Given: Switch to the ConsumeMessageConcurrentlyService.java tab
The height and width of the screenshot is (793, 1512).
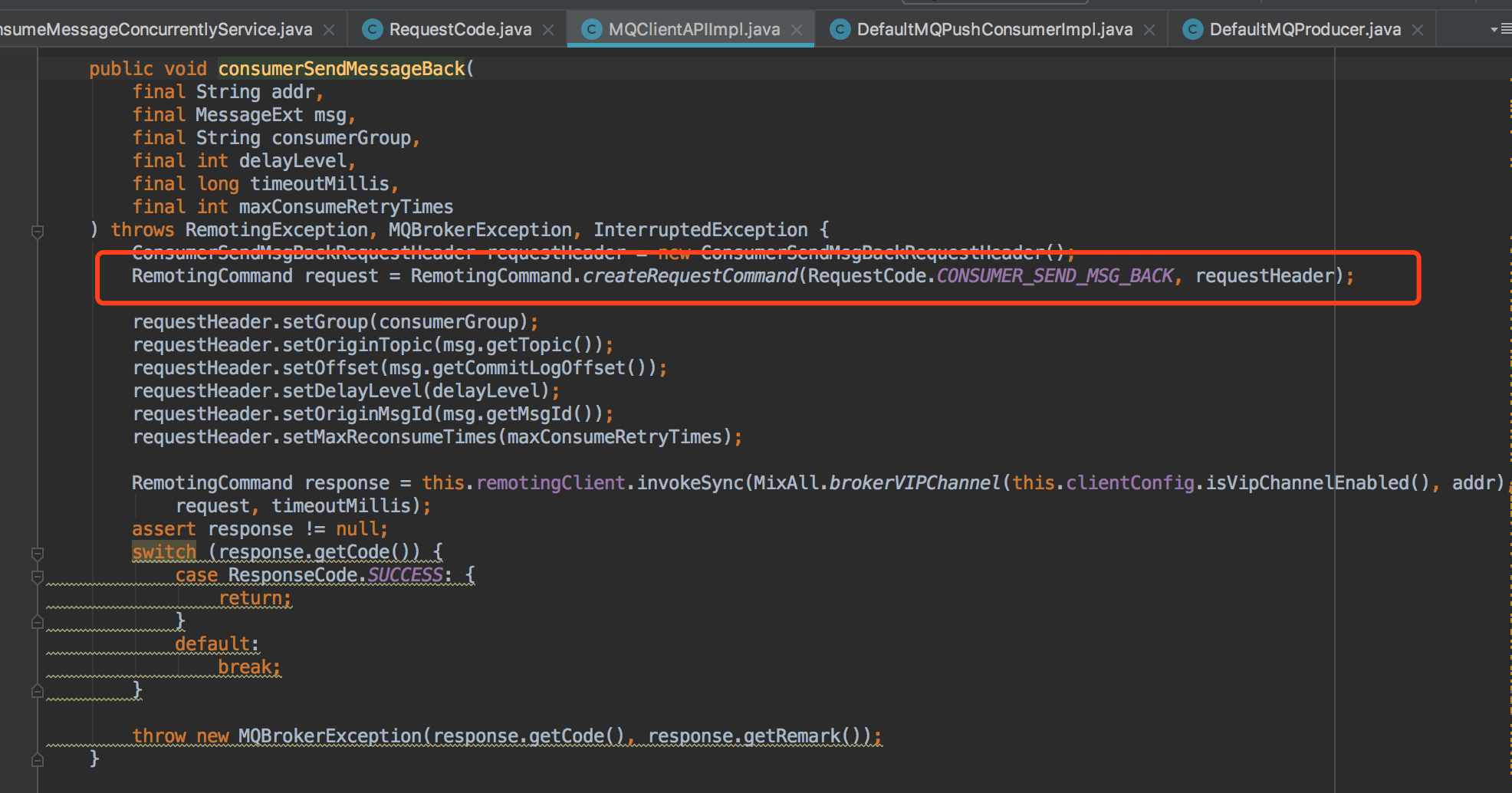Looking at the screenshot, I should tap(156, 29).
